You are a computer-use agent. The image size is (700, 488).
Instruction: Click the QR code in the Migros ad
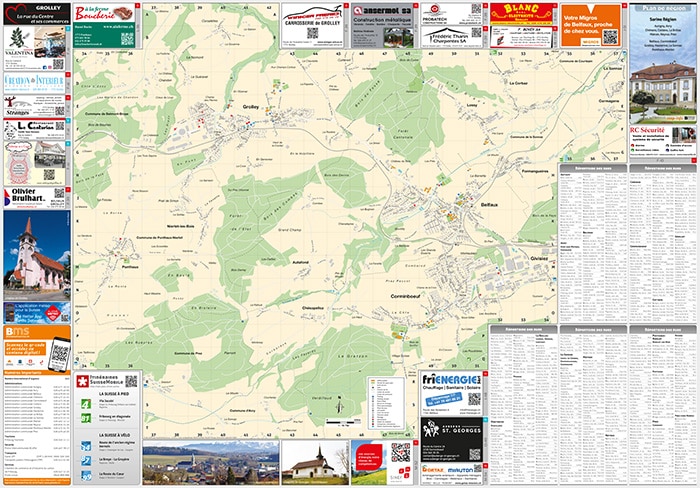click(x=610, y=37)
